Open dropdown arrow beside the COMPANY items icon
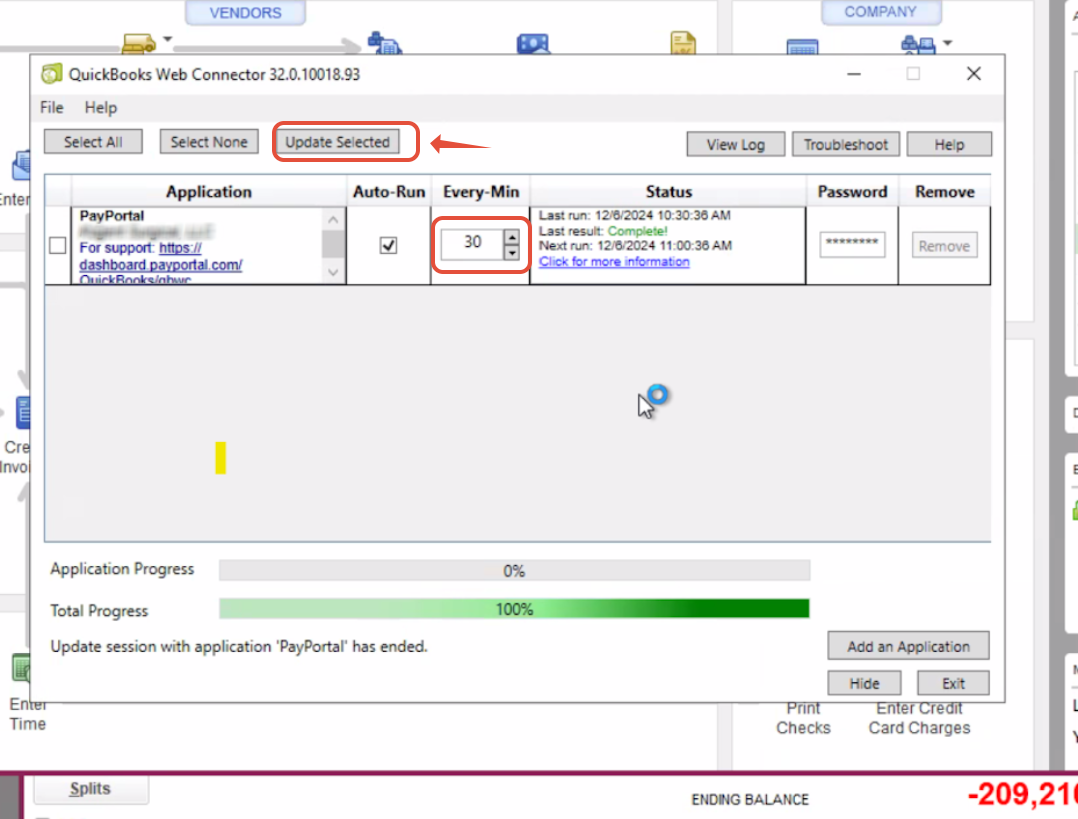This screenshot has width=1078, height=819. (948, 43)
